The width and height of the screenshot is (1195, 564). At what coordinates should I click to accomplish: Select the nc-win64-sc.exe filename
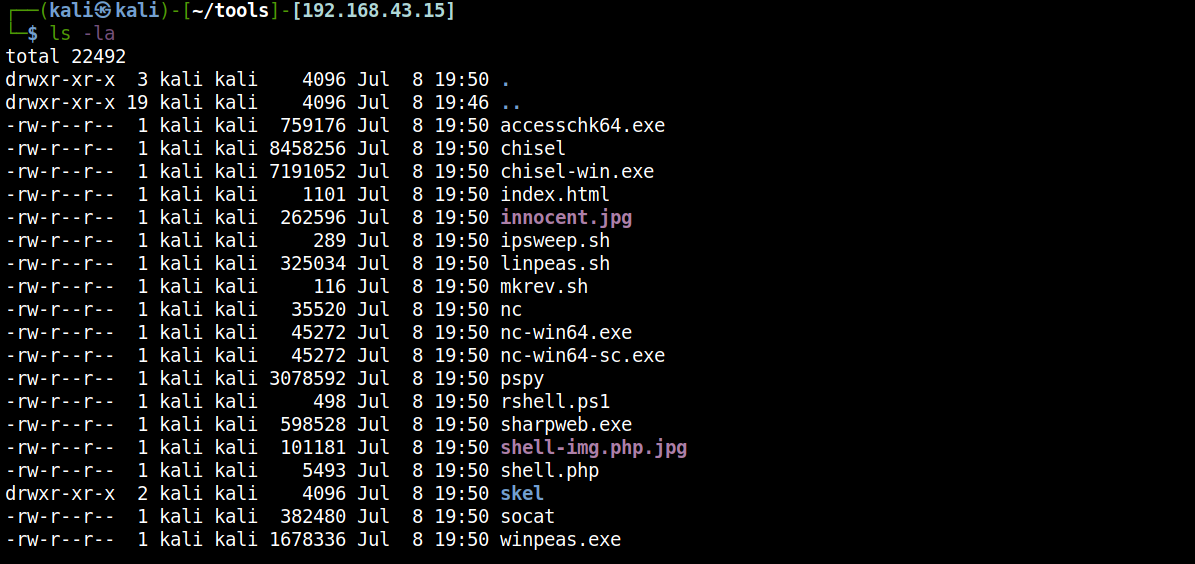582,356
